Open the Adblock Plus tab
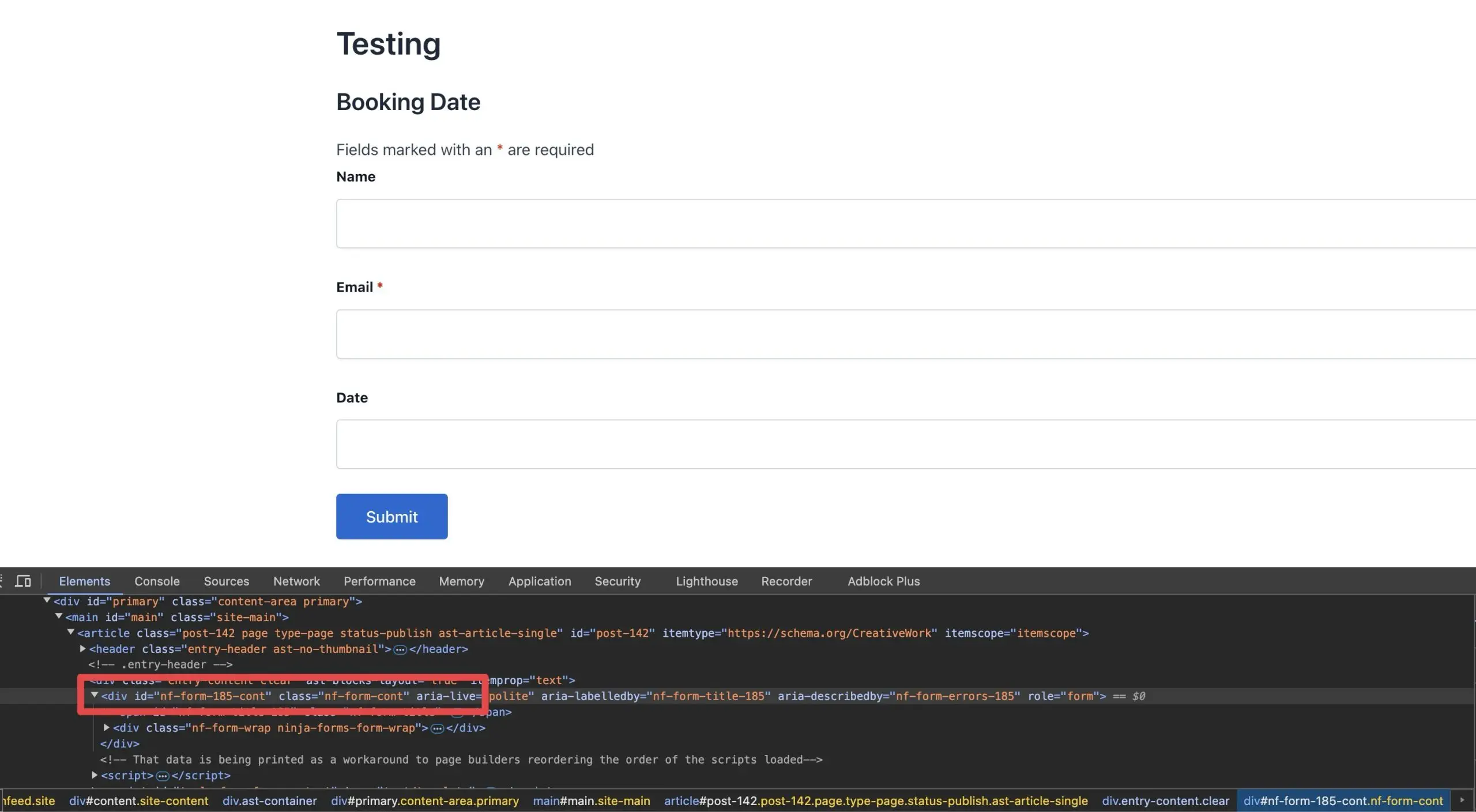The height and width of the screenshot is (812, 1476). 883,581
